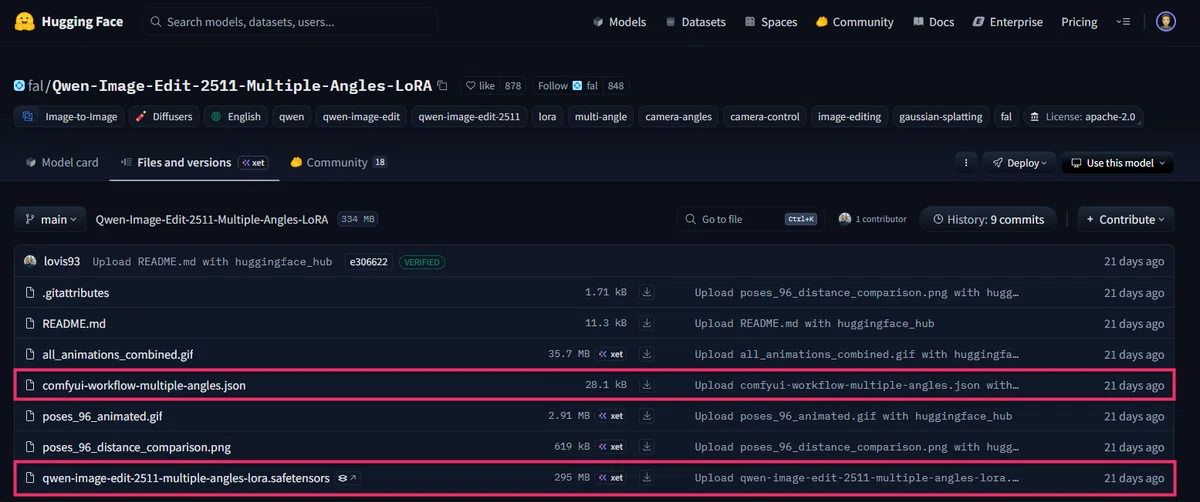Copy the model name with copy icon
The height and width of the screenshot is (502, 1200).
coord(443,86)
